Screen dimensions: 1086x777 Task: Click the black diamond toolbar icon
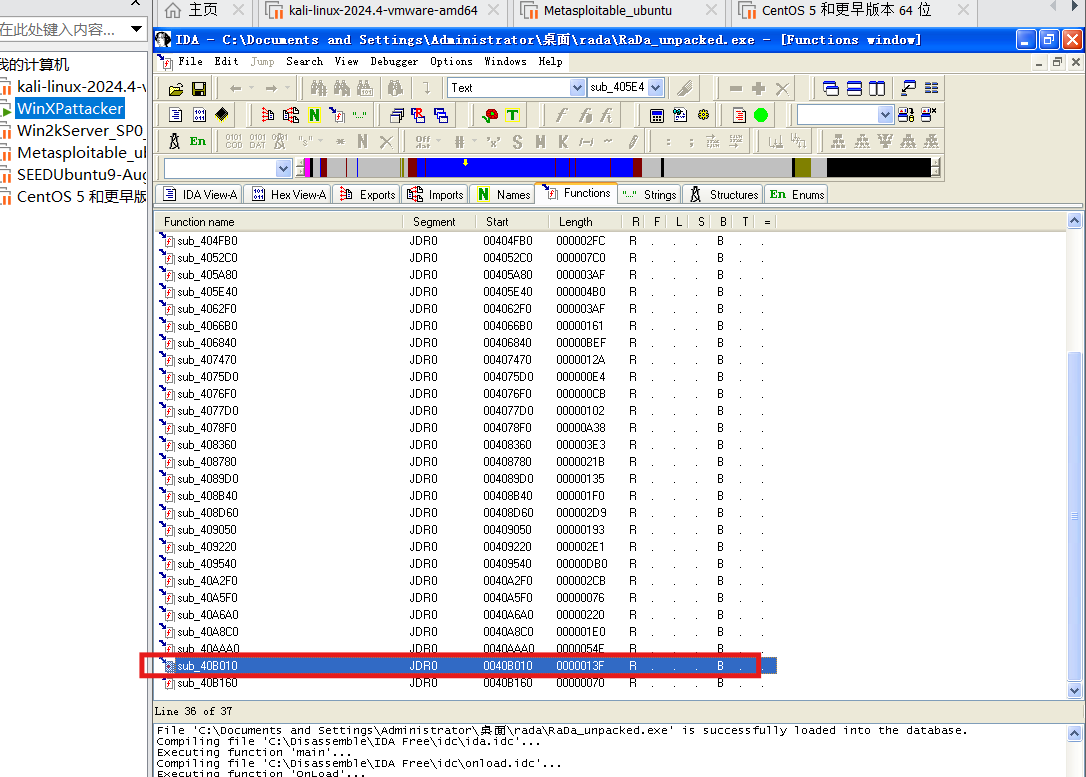(222, 115)
